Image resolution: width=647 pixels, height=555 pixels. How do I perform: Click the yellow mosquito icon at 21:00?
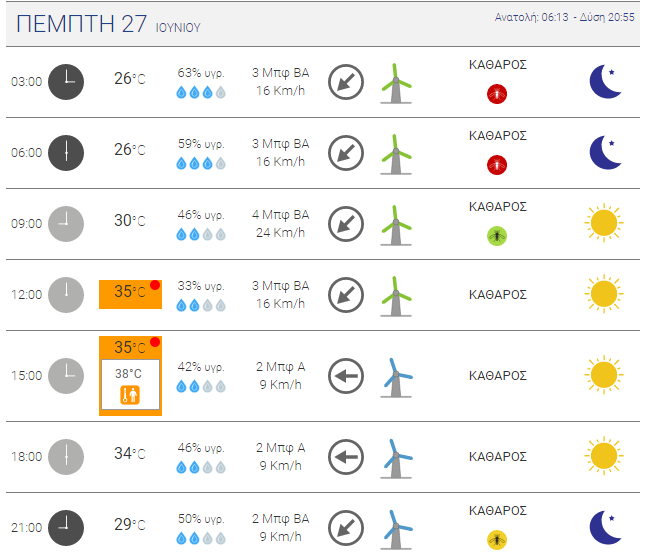[x=497, y=539]
